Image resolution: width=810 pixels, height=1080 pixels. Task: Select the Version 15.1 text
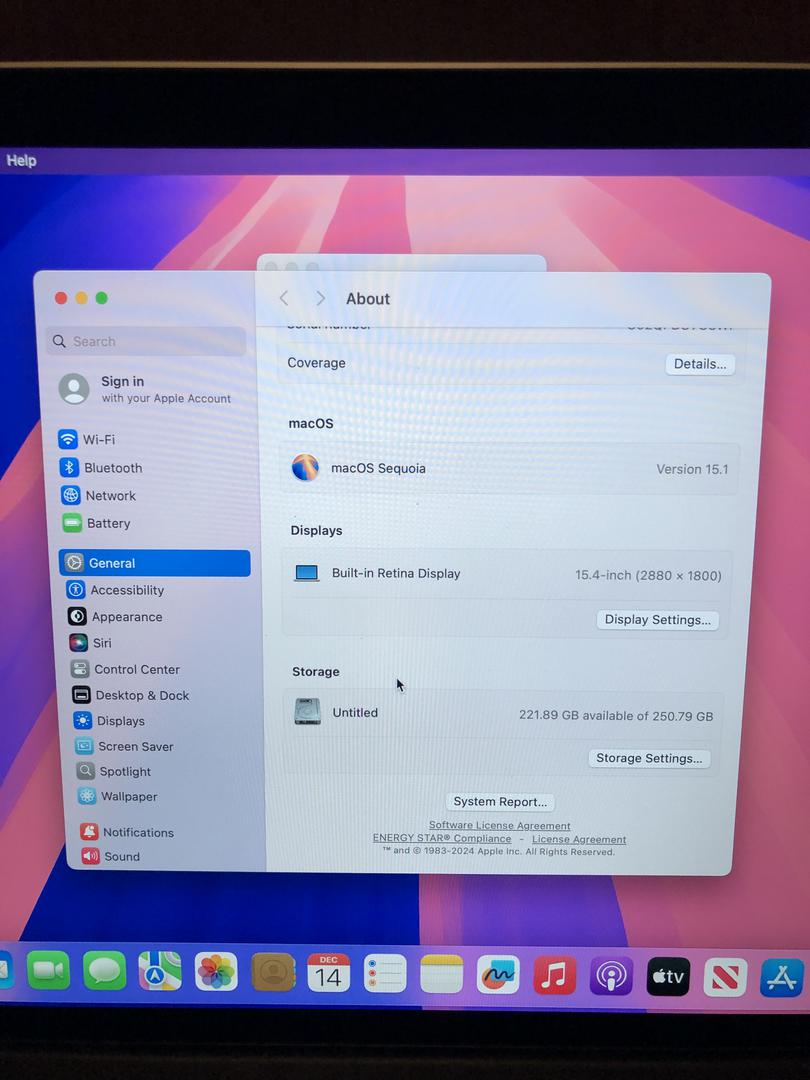point(692,469)
